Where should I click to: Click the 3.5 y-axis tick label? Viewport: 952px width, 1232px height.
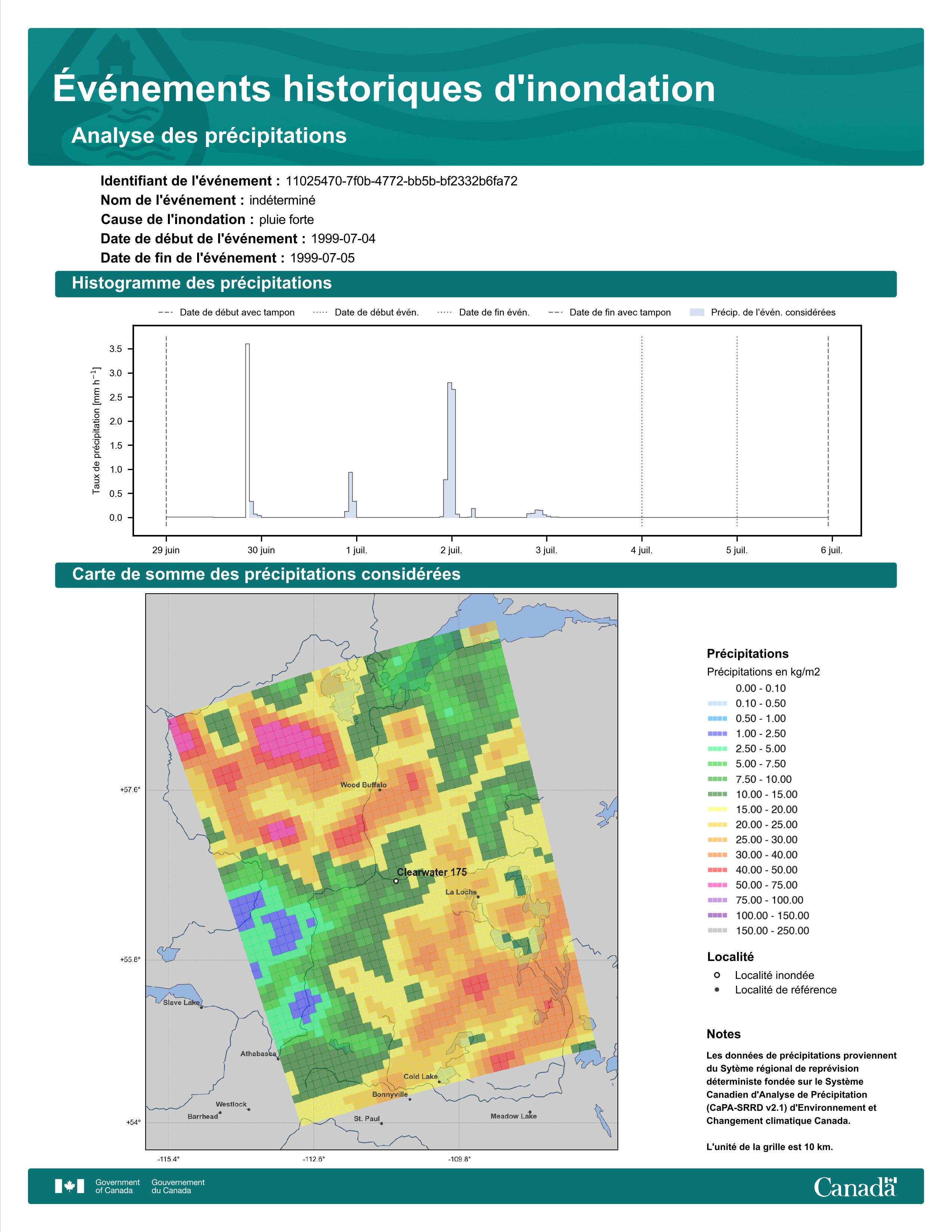tap(116, 349)
